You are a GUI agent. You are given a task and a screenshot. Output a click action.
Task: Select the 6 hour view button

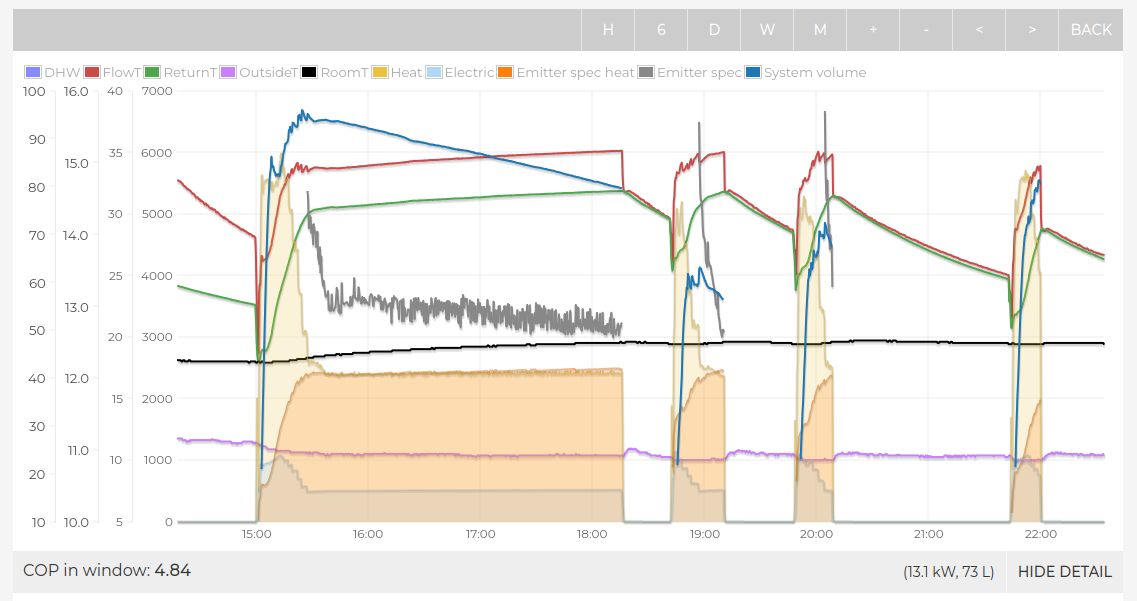[661, 30]
